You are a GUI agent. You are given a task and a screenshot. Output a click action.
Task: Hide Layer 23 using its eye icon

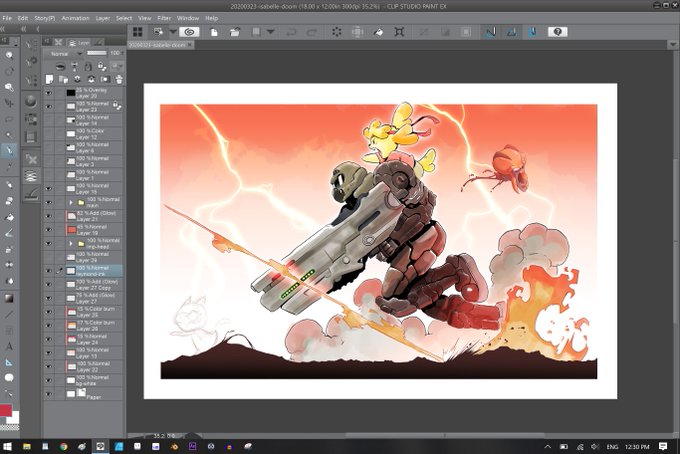[x=49, y=106]
